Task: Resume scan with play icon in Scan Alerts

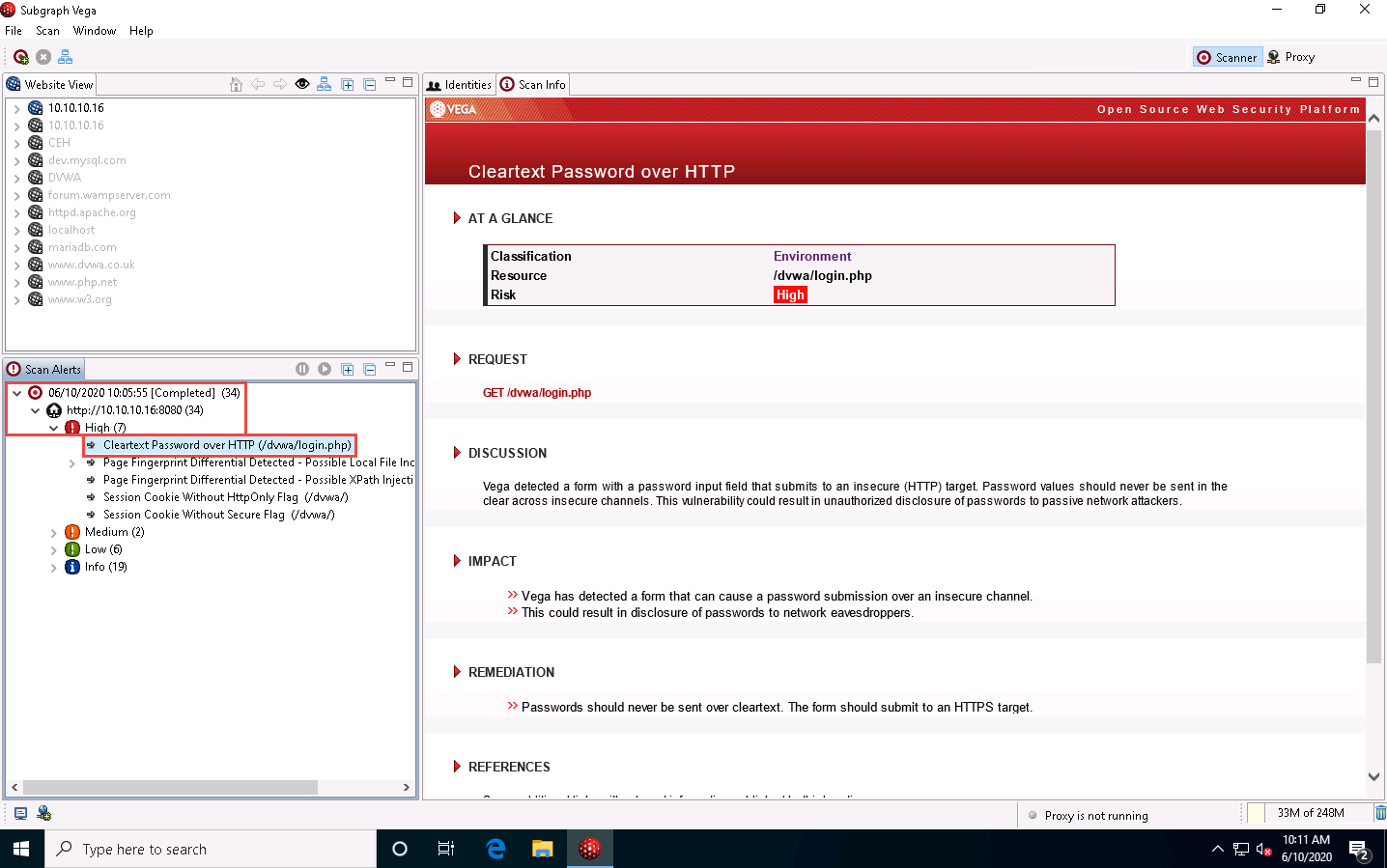Action: pyautogui.click(x=325, y=369)
